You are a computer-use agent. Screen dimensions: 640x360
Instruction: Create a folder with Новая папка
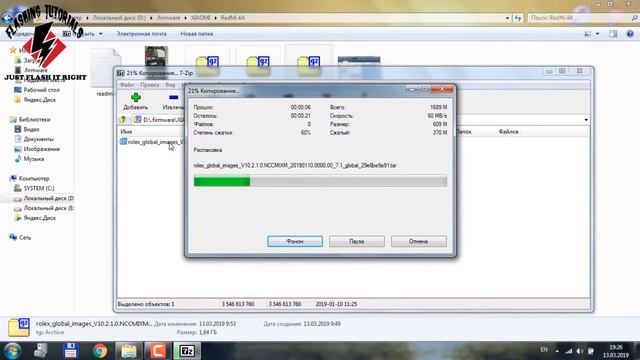197,34
